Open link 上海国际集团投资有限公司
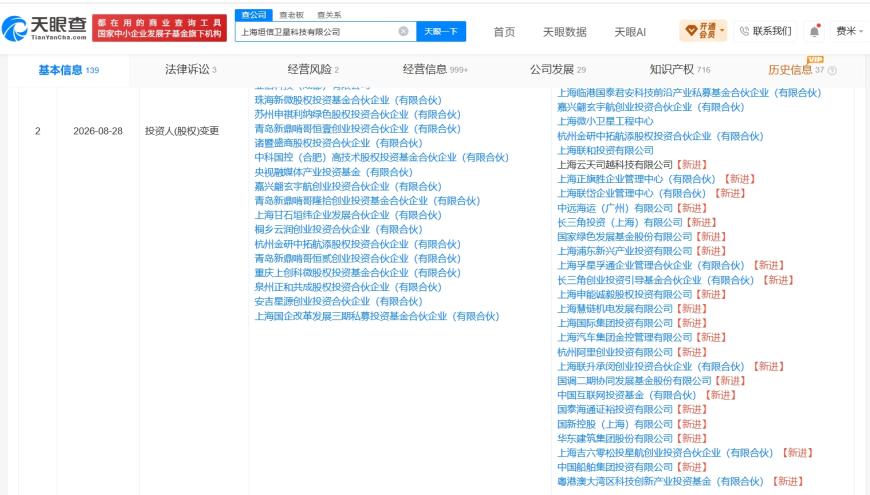This screenshot has height=495, width=870. (x=615, y=323)
